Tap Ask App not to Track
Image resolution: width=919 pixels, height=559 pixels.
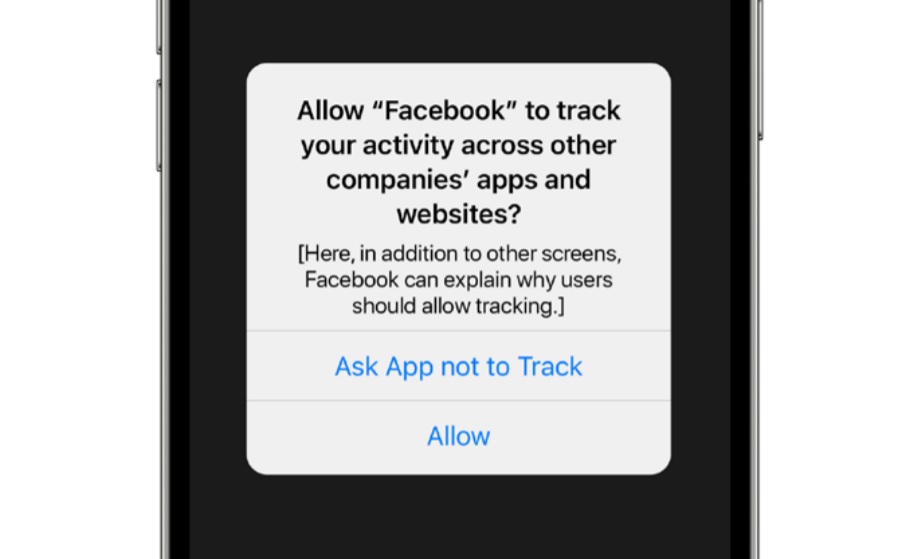click(x=458, y=366)
